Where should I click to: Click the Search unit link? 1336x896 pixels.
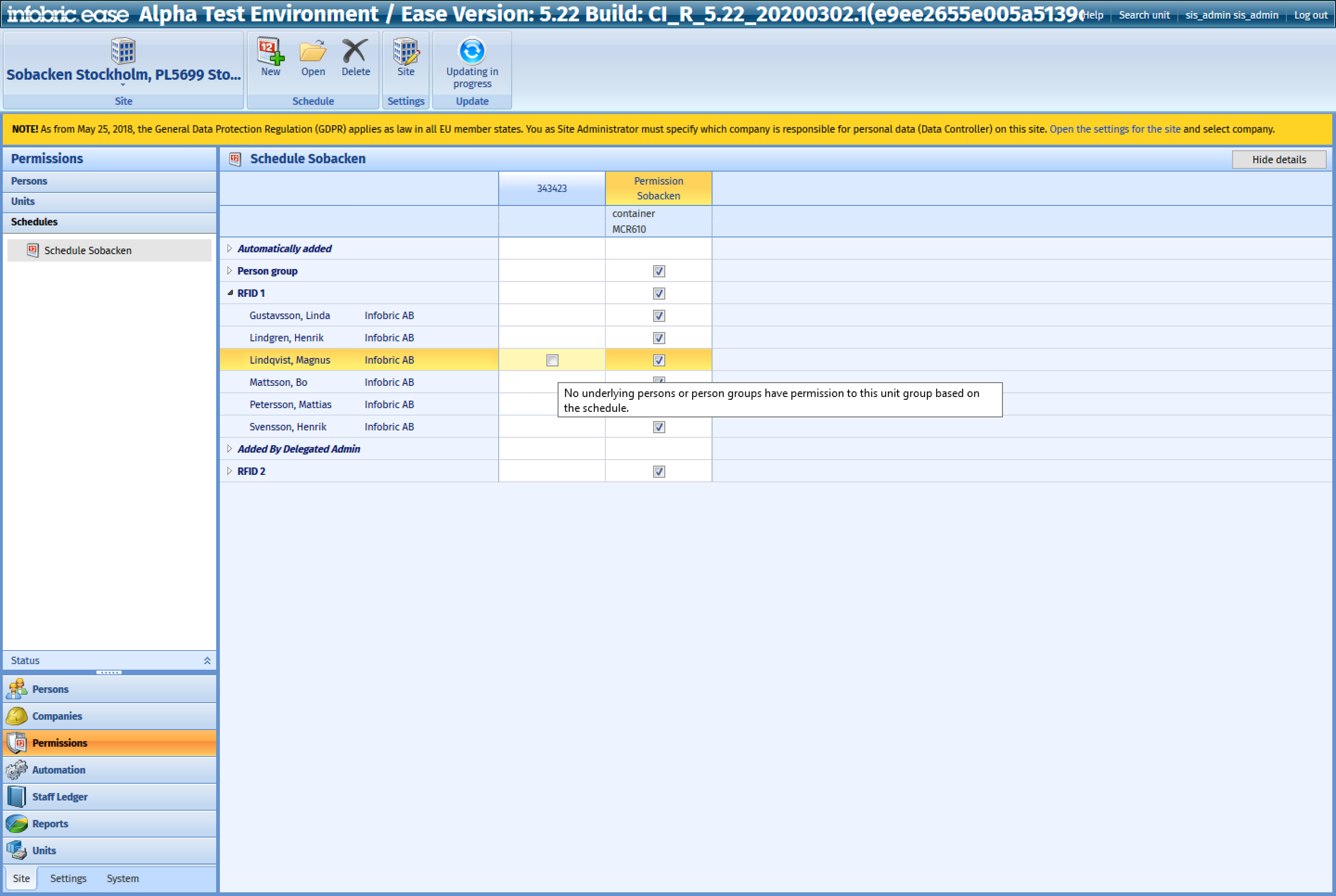point(1144,15)
